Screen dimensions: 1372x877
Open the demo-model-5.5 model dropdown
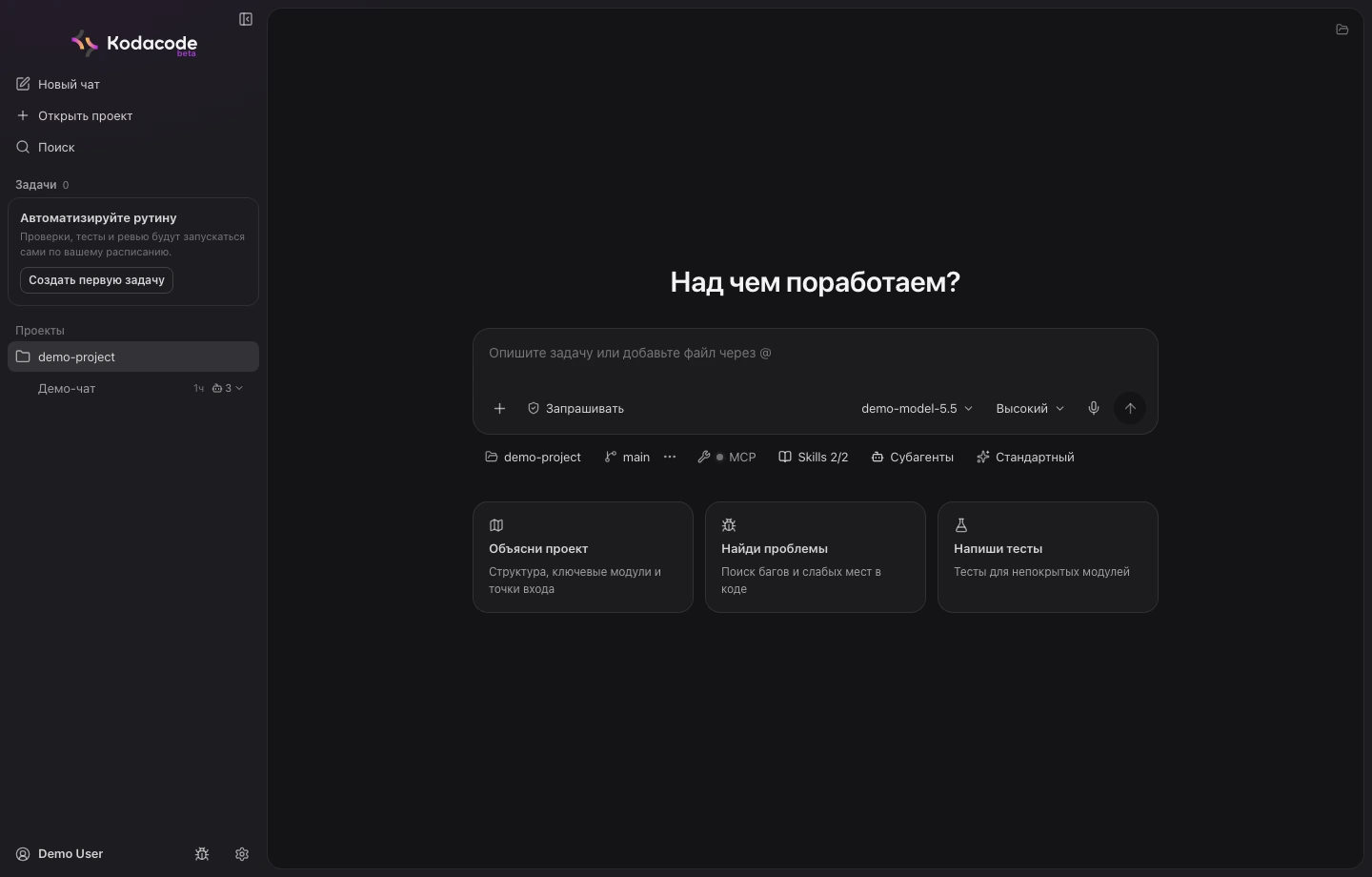917,408
